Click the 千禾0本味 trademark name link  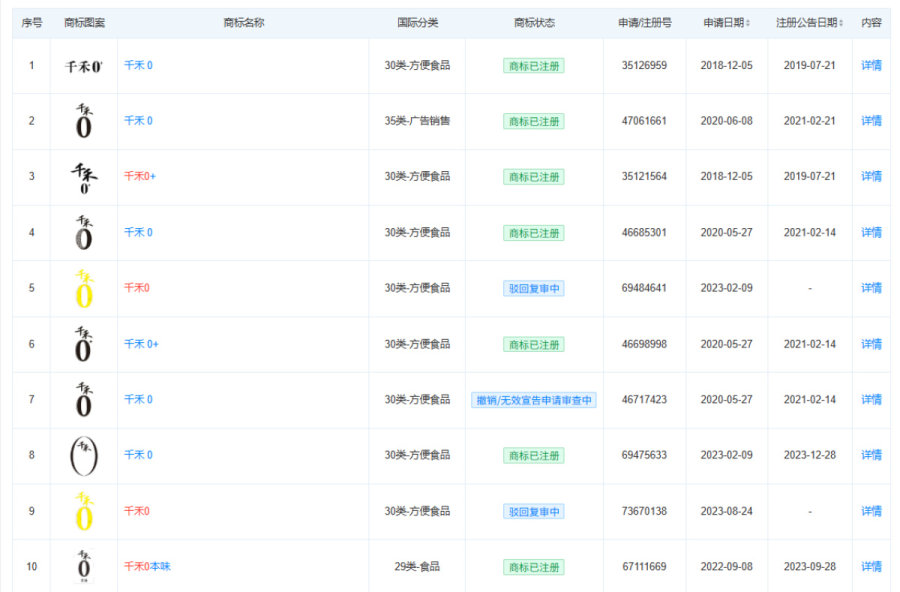click(147, 567)
